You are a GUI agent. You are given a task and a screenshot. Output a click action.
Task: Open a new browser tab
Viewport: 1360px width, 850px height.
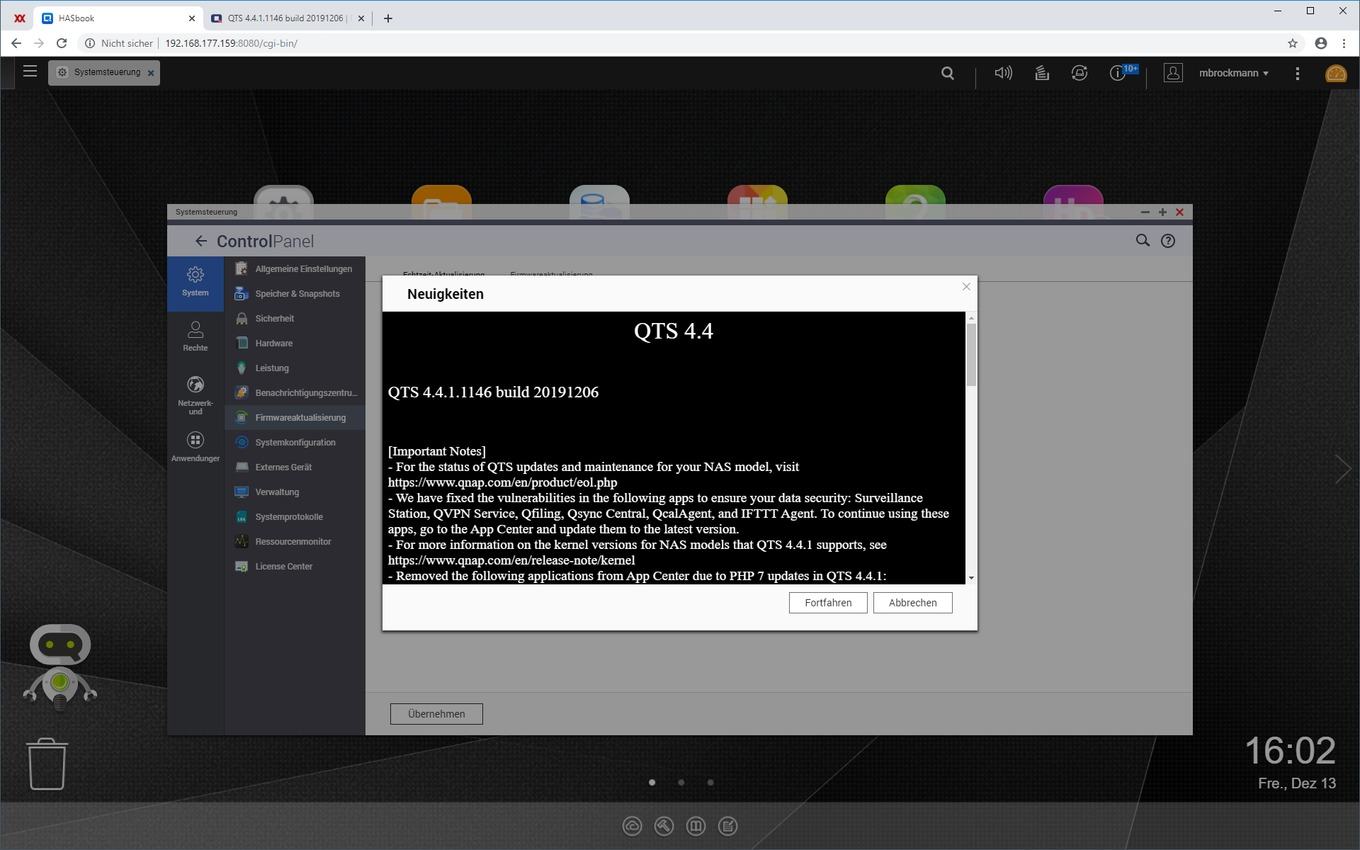(388, 18)
